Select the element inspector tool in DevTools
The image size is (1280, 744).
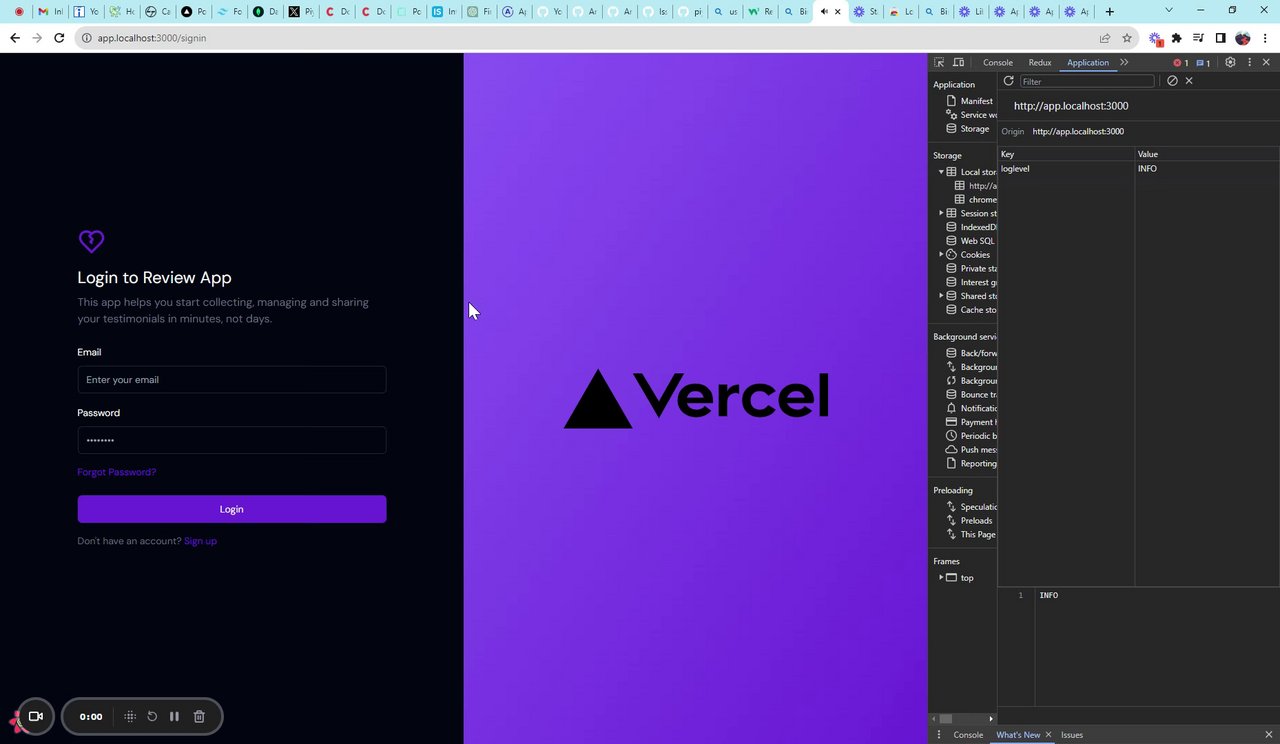coord(939,62)
